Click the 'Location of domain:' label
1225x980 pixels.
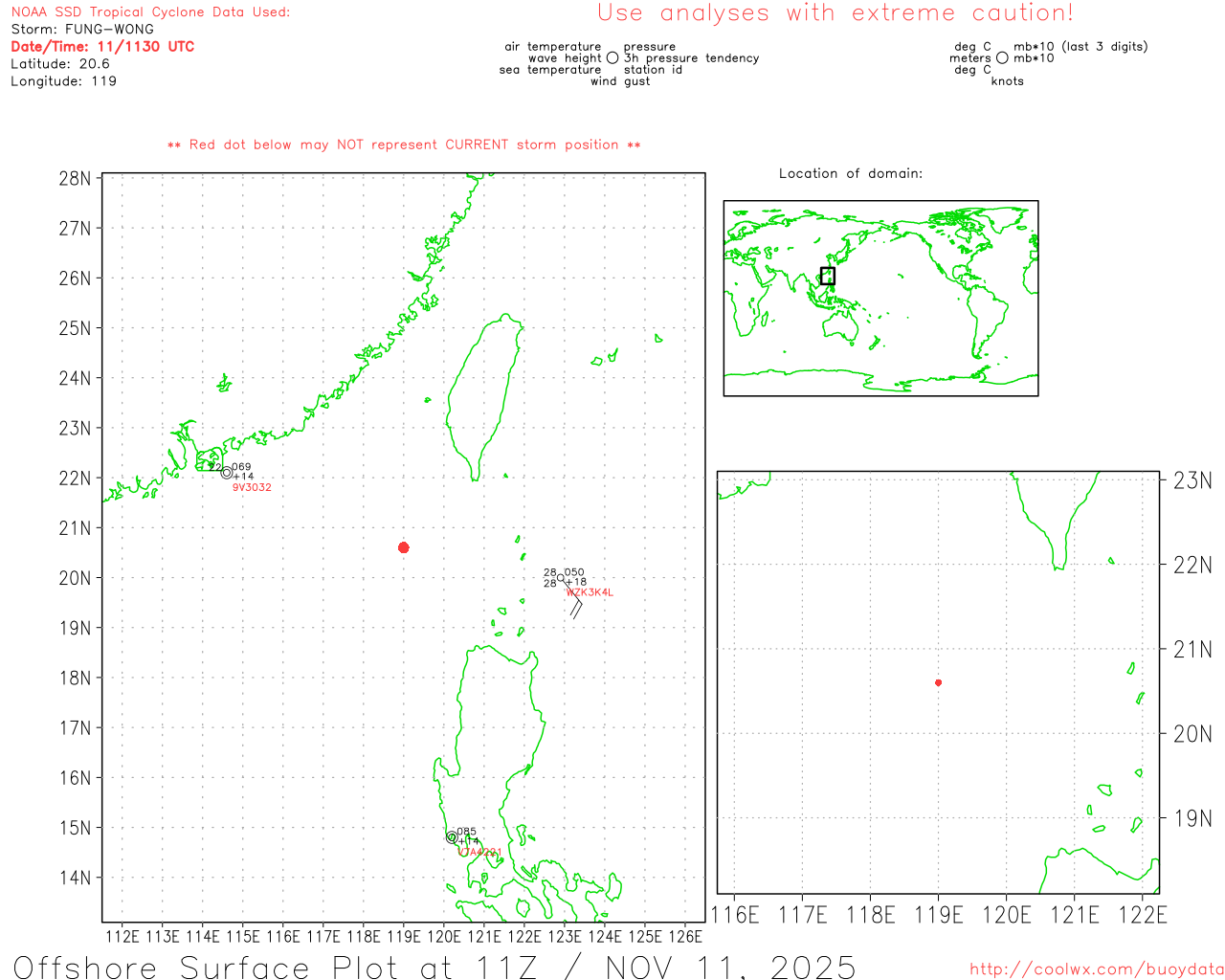(x=851, y=174)
